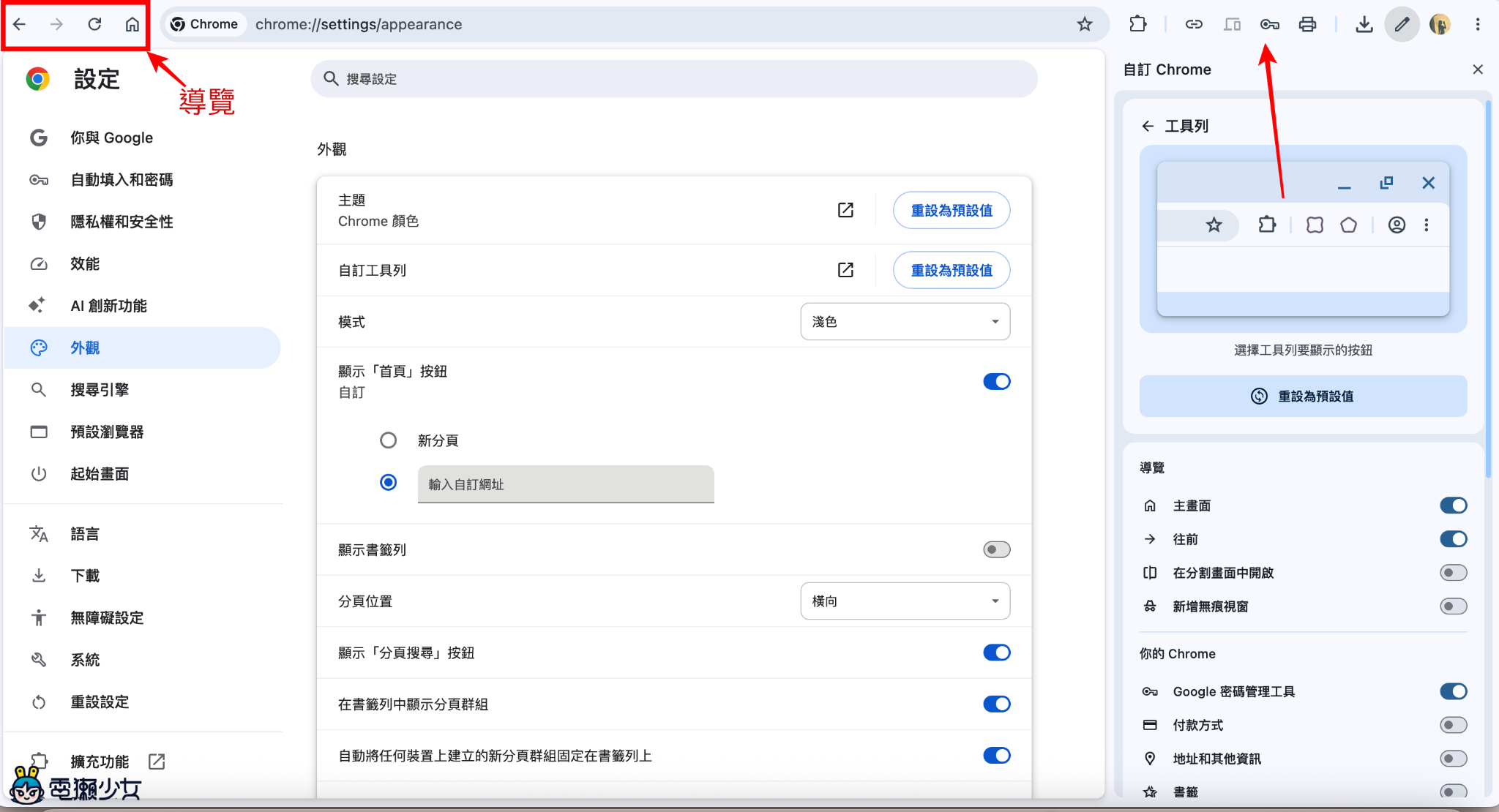Viewport: 1499px width, 812px height.
Task: Open 重設設定 settings section
Action: click(143, 702)
